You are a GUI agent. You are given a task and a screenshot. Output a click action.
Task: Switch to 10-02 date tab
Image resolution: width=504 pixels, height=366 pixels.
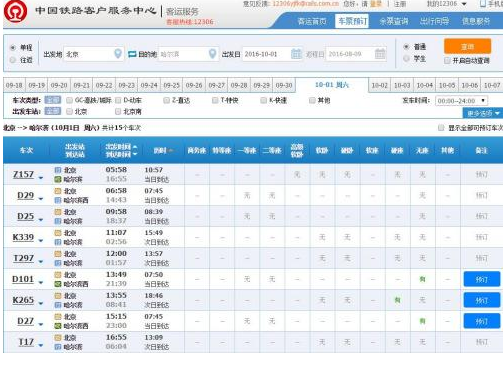(380, 85)
